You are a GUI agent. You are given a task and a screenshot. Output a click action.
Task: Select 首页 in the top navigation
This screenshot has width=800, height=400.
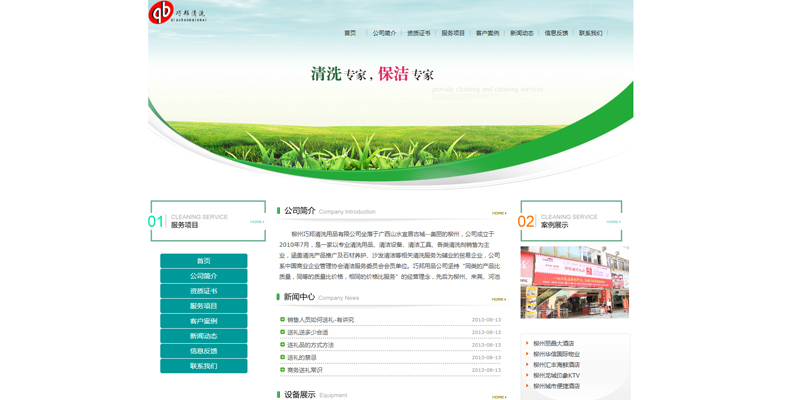[350, 33]
